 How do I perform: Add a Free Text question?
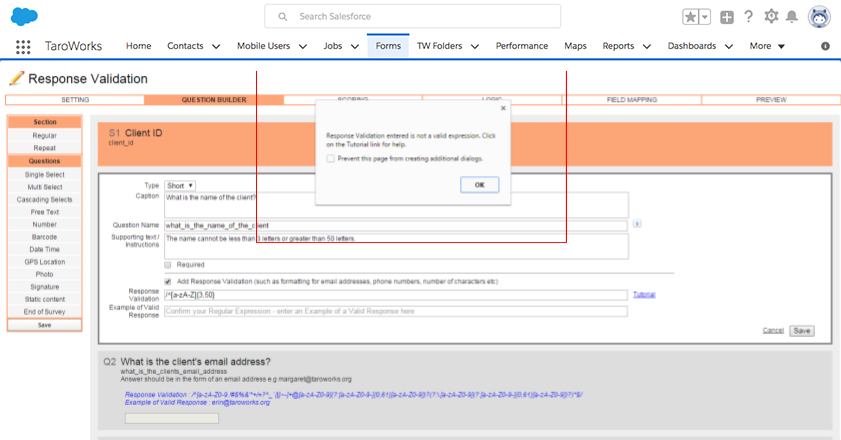(x=45, y=212)
